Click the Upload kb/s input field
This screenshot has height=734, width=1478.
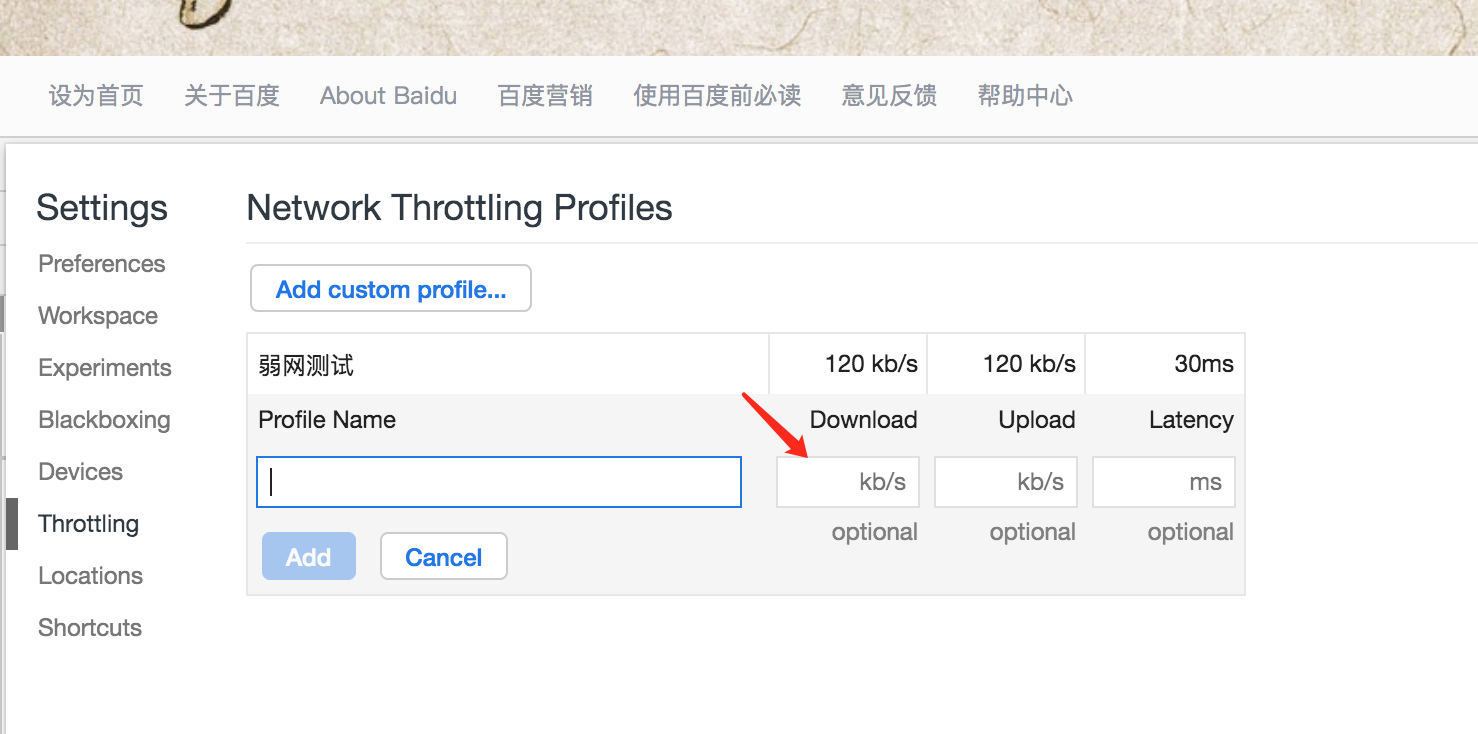pyautogui.click(x=1005, y=482)
